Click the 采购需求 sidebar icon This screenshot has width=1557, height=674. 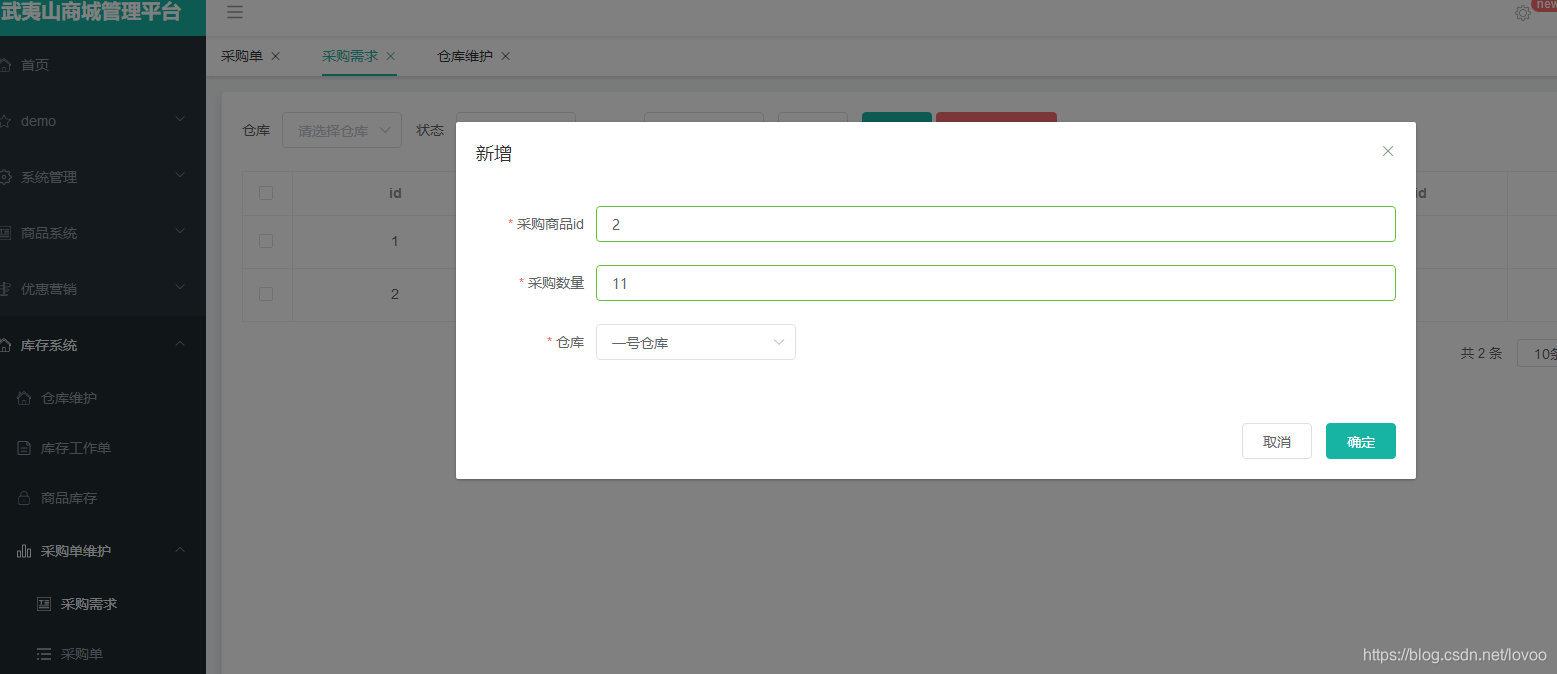click(44, 604)
